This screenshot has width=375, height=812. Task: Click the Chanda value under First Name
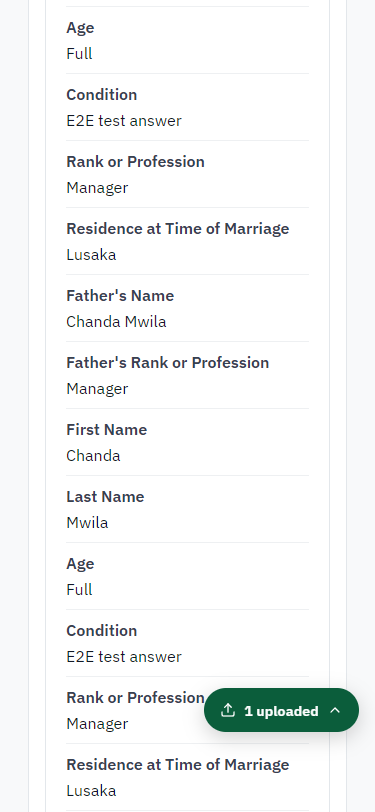point(93,456)
